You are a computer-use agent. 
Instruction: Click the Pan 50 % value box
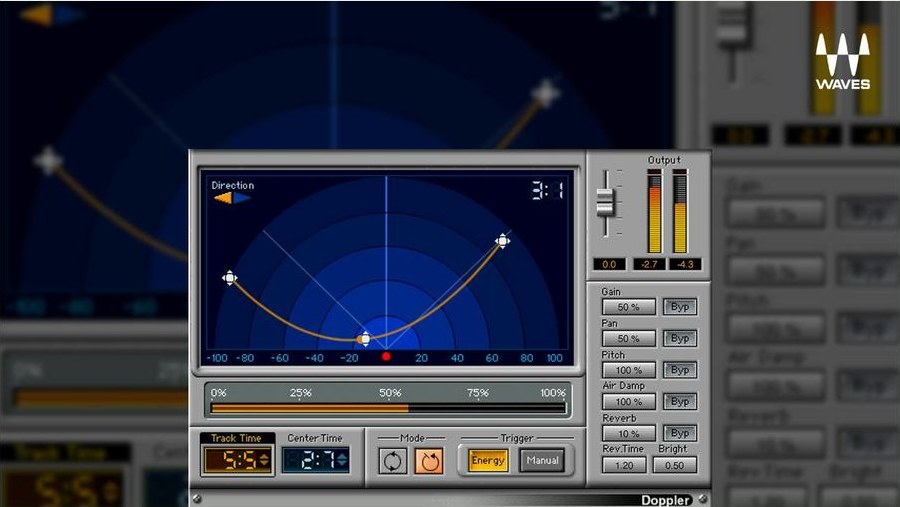(x=629, y=339)
